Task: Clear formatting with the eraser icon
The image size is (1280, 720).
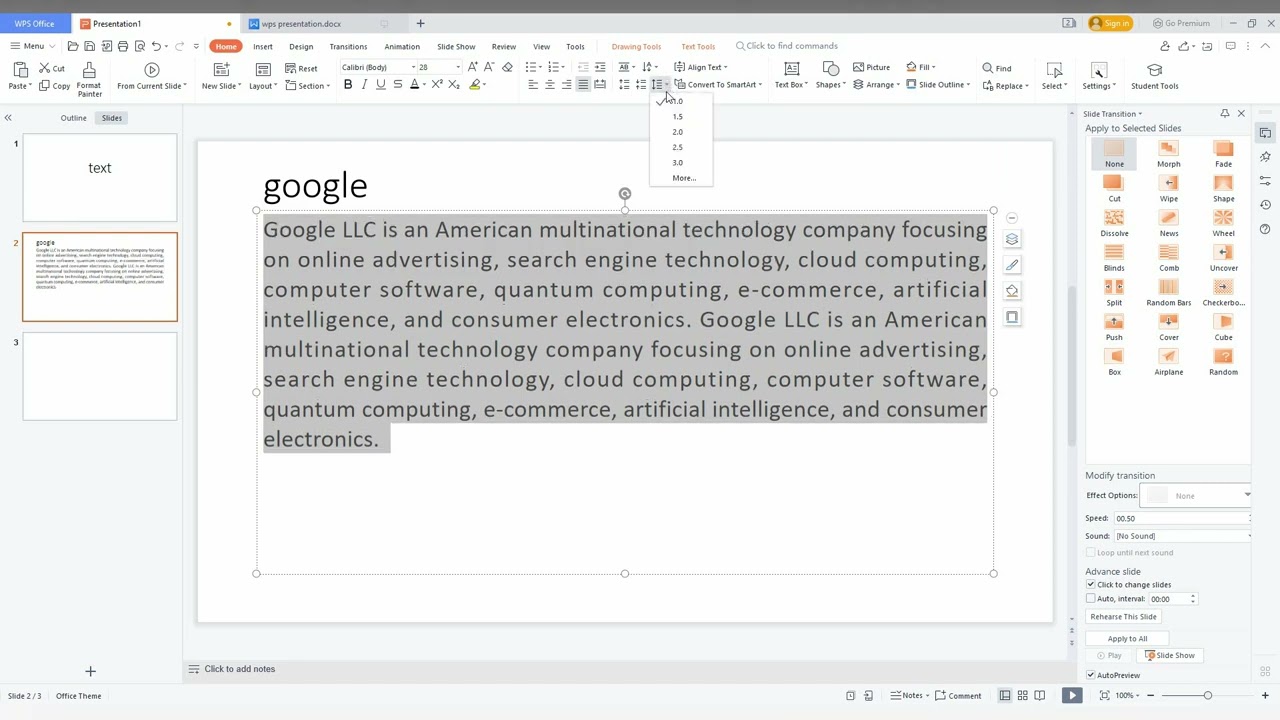Action: point(507,67)
